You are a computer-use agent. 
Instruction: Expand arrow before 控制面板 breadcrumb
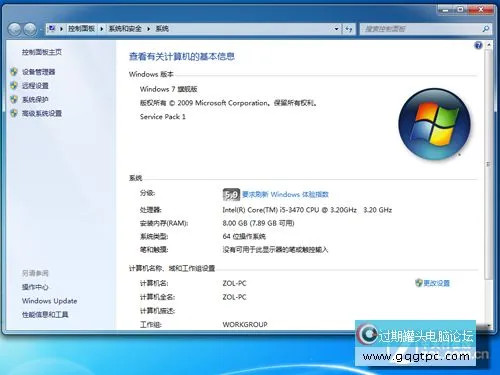(x=62, y=29)
